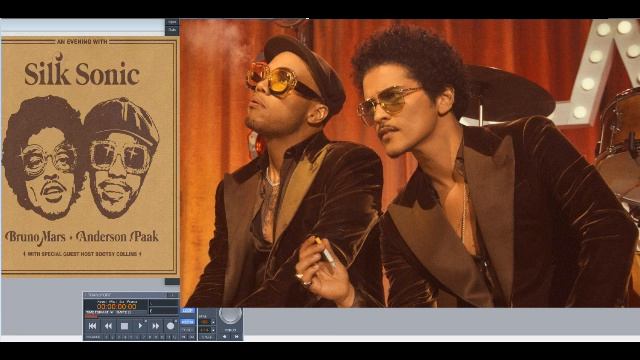Click the upper orange tempo value field
Viewport: 640px width, 360px height.
(204, 322)
